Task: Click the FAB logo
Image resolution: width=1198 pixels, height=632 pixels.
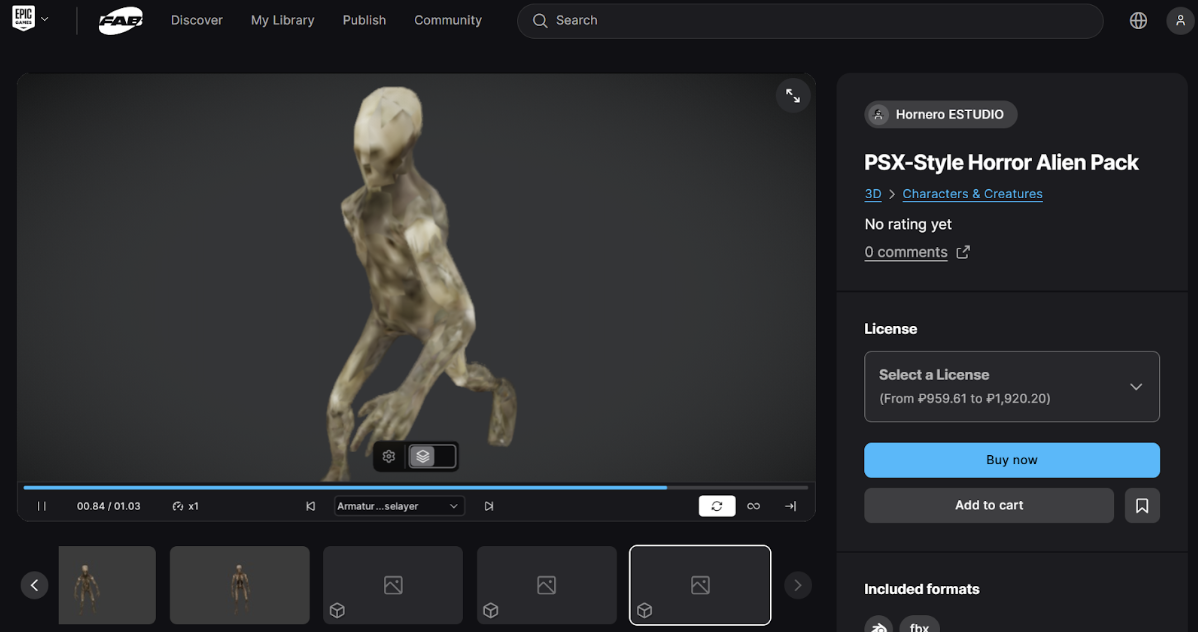Action: [120, 19]
